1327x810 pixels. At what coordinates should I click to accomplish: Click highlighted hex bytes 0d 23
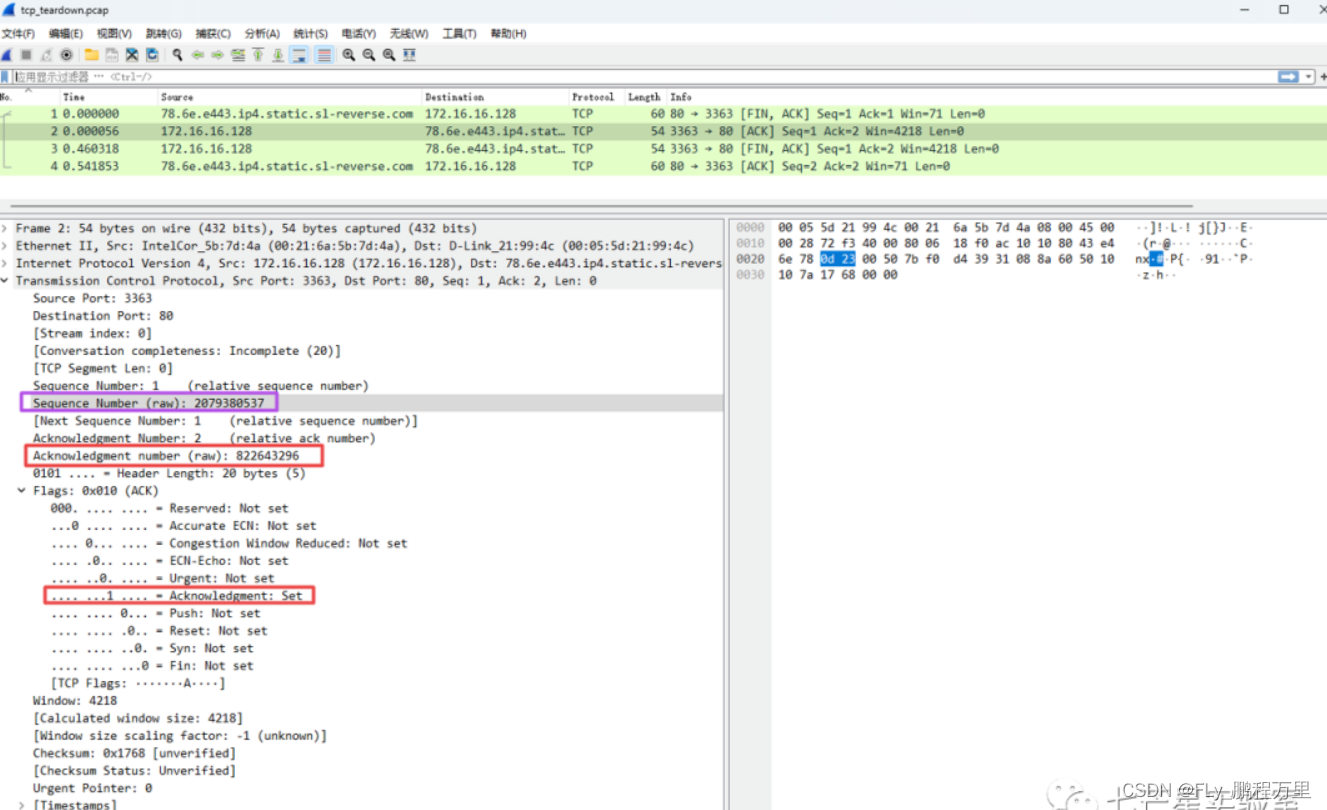837,259
